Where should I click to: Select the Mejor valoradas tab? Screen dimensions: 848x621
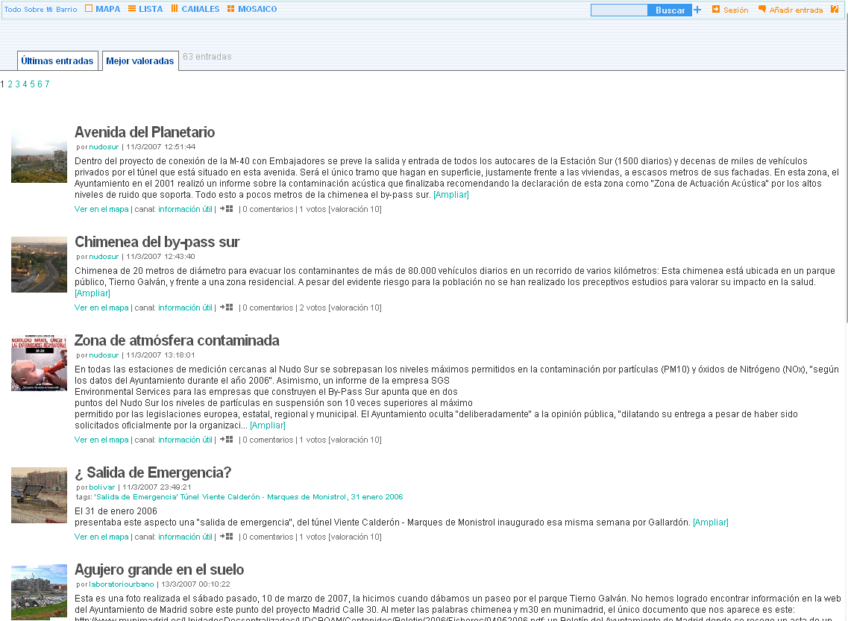coord(140,61)
